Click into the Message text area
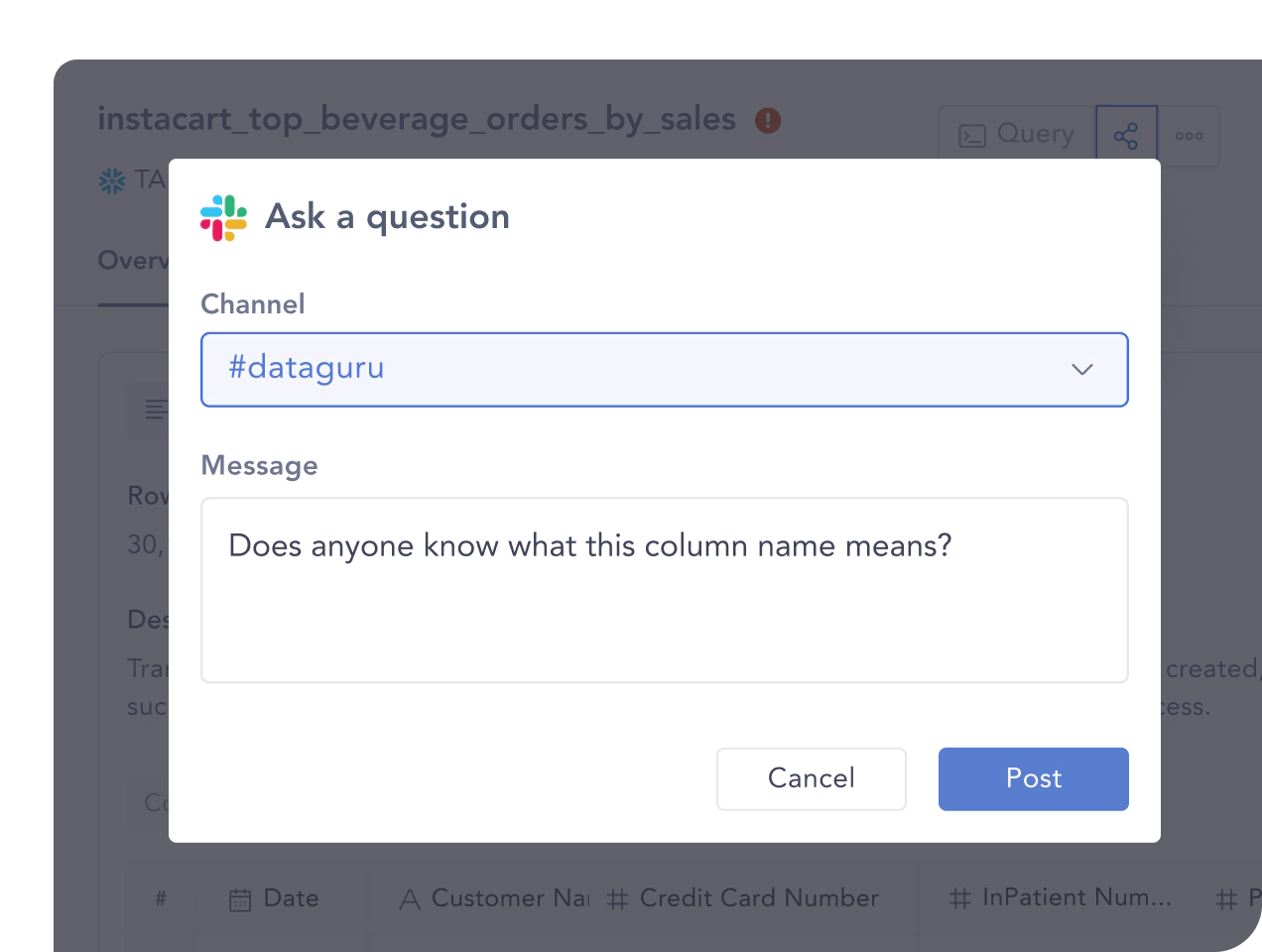Screen dimensions: 1262x952 pos(665,590)
